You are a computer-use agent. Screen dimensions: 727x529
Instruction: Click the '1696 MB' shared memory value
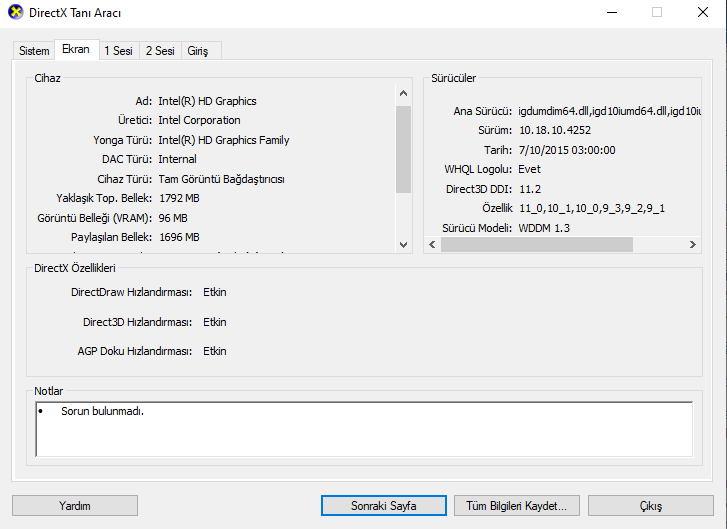tap(179, 237)
